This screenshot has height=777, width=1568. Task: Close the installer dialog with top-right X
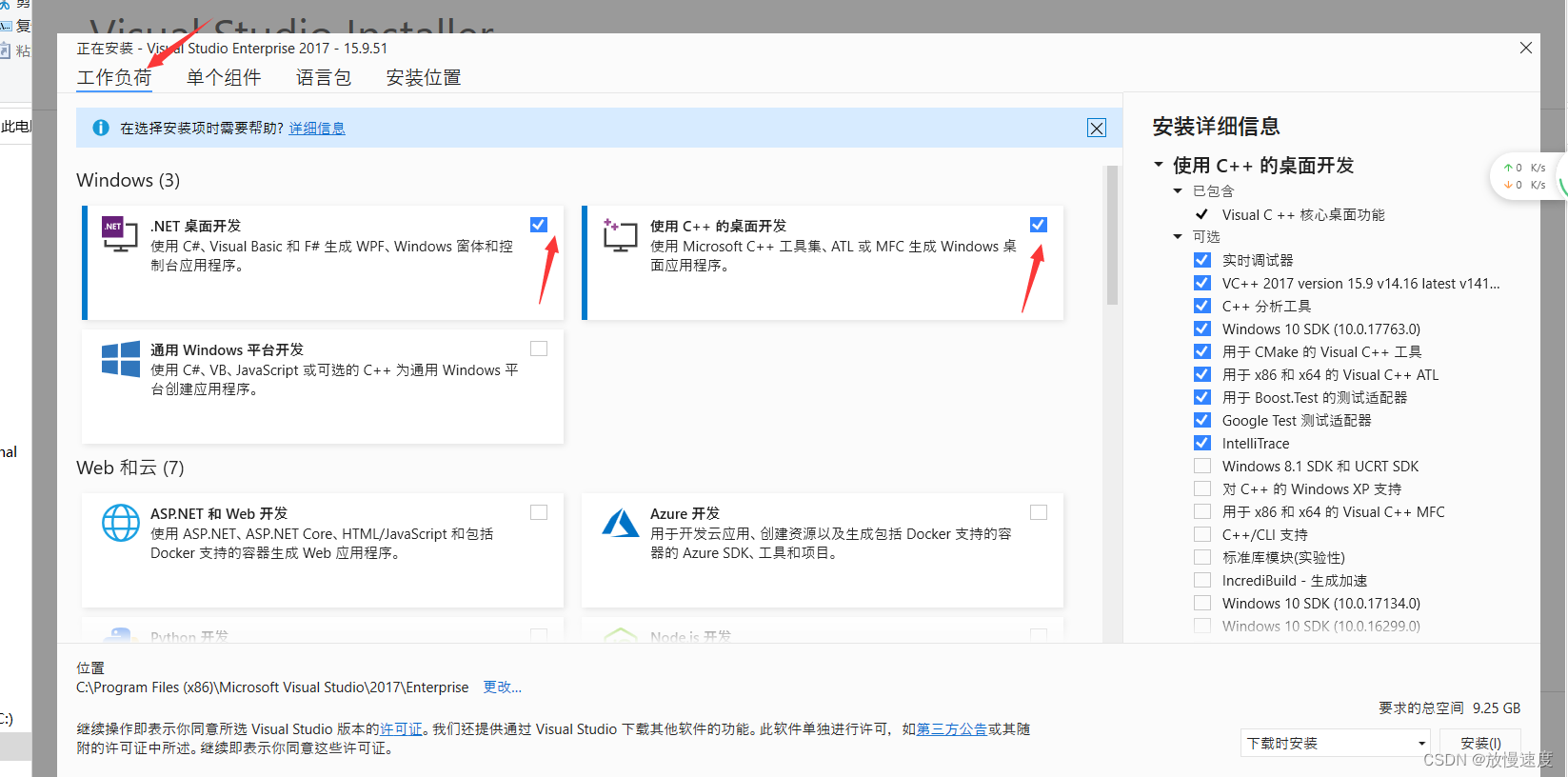(1526, 48)
